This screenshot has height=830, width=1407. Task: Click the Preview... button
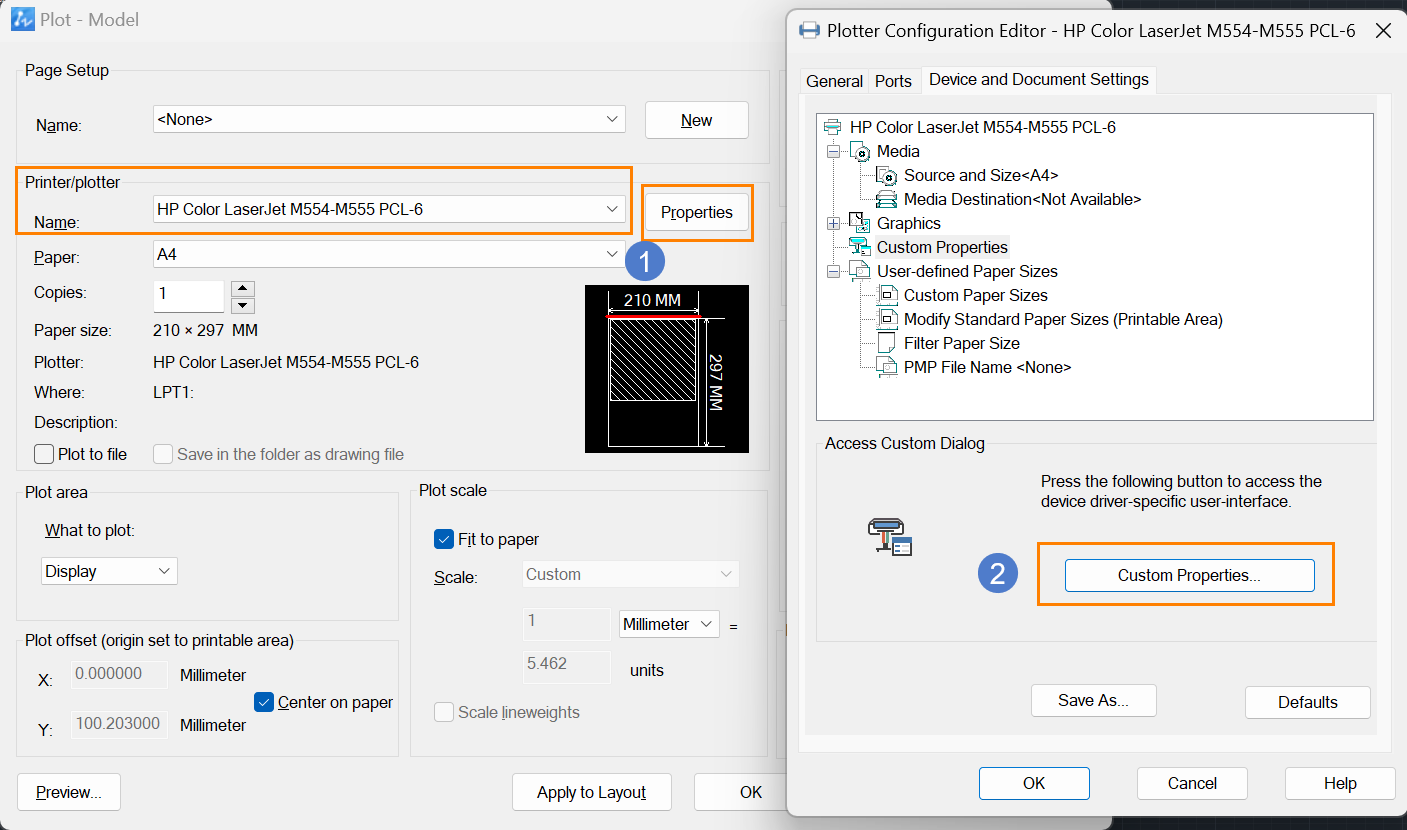[69, 792]
